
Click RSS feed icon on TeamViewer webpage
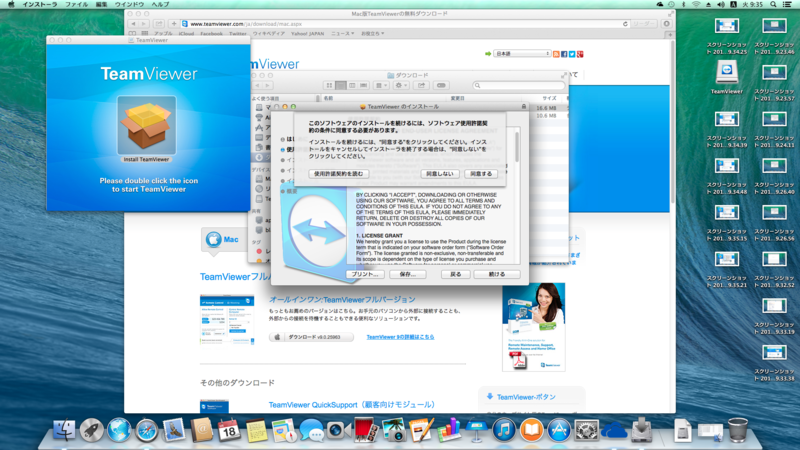[556, 54]
